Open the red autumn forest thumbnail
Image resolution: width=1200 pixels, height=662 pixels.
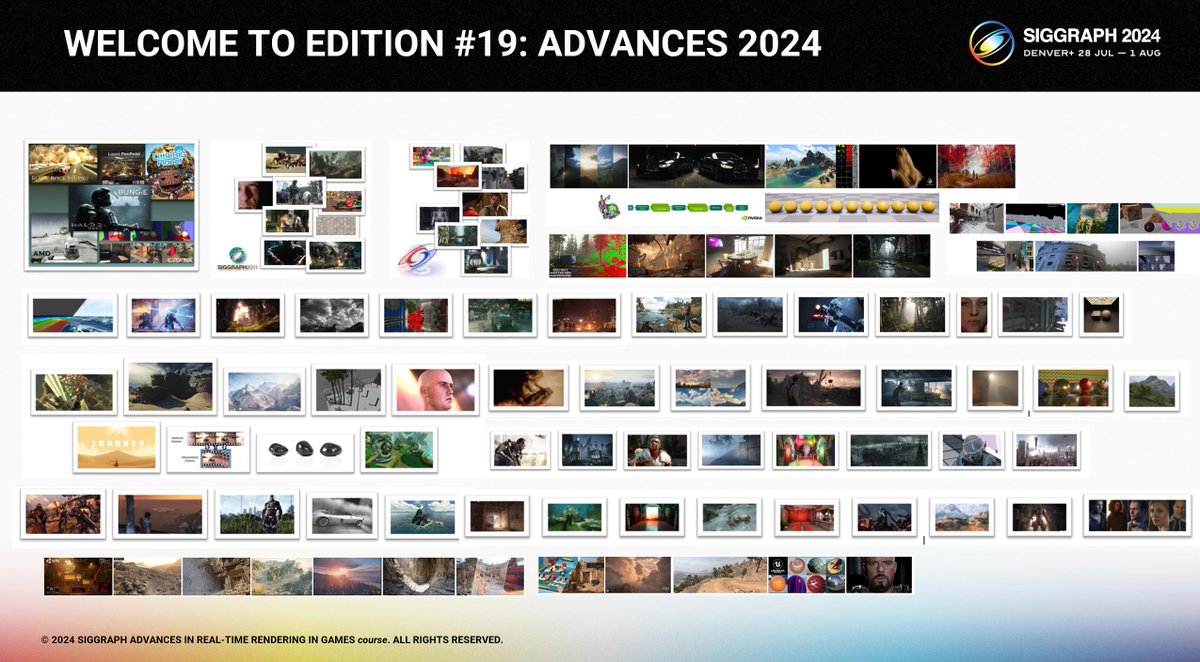tap(976, 166)
